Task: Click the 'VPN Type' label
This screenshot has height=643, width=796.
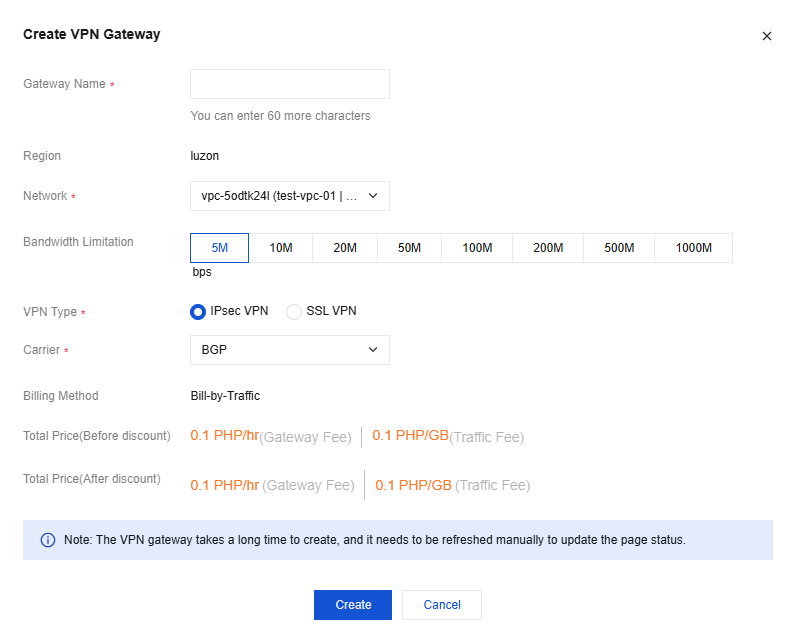Action: [x=50, y=312]
